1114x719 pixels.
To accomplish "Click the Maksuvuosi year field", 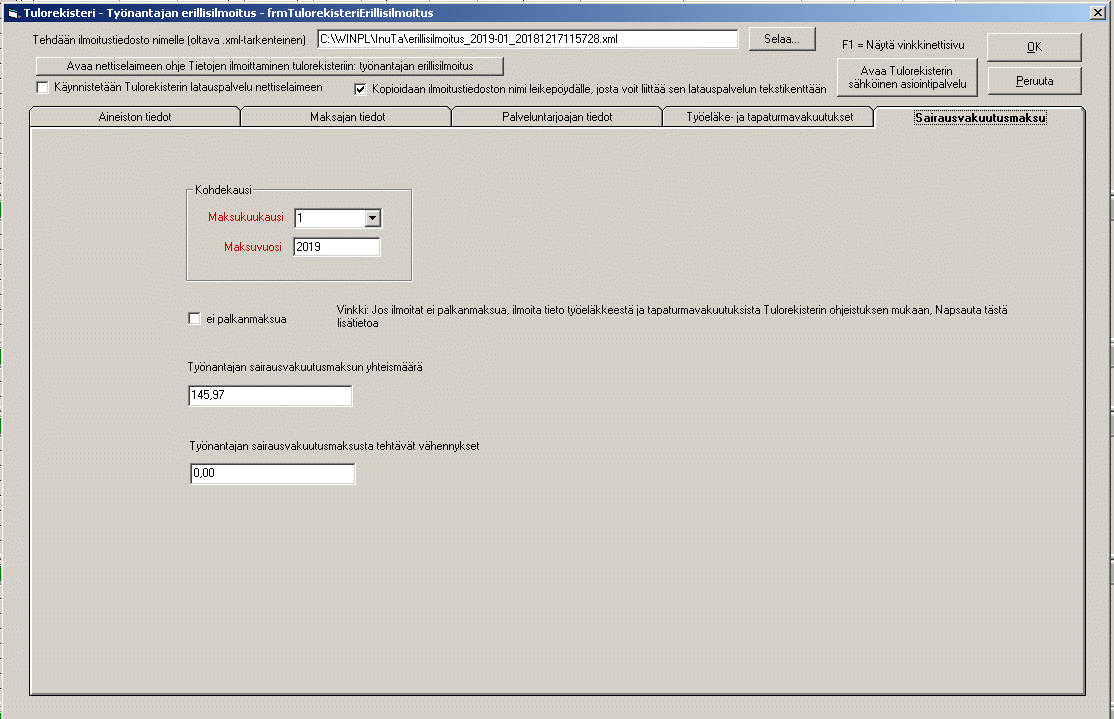I will click(x=337, y=247).
